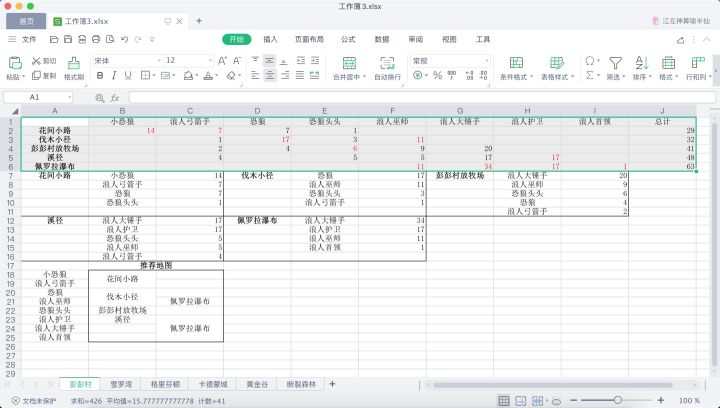Open the fill color bucket swatch

(x=187, y=76)
